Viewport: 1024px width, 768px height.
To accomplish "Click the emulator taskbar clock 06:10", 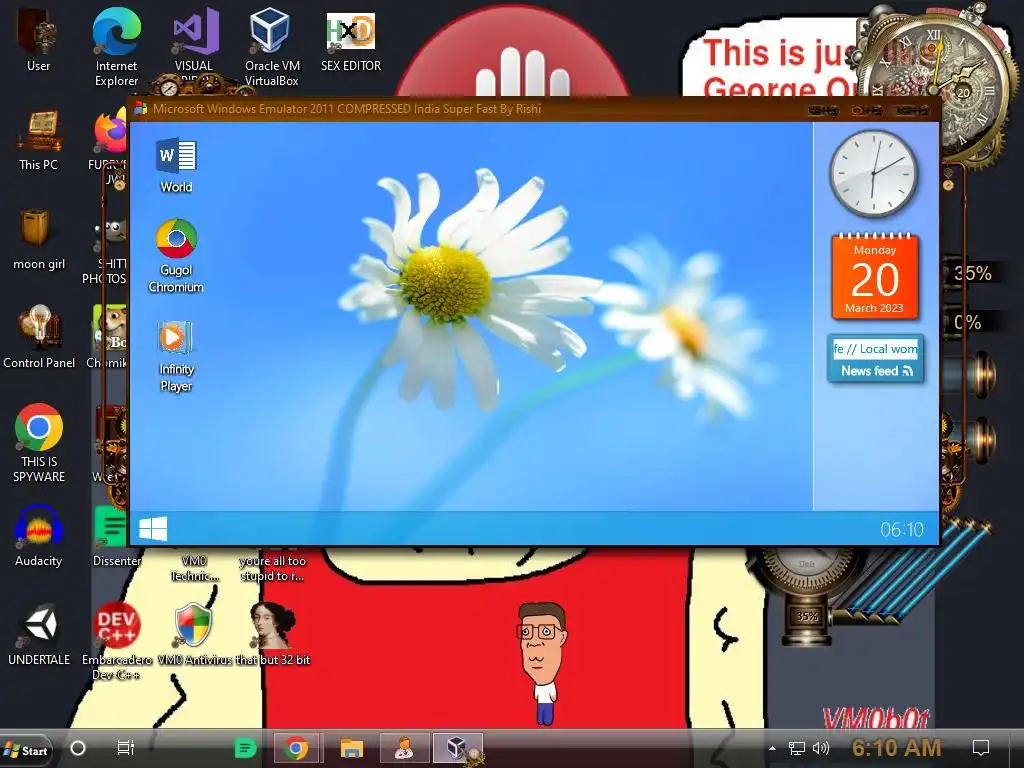I will point(901,529).
